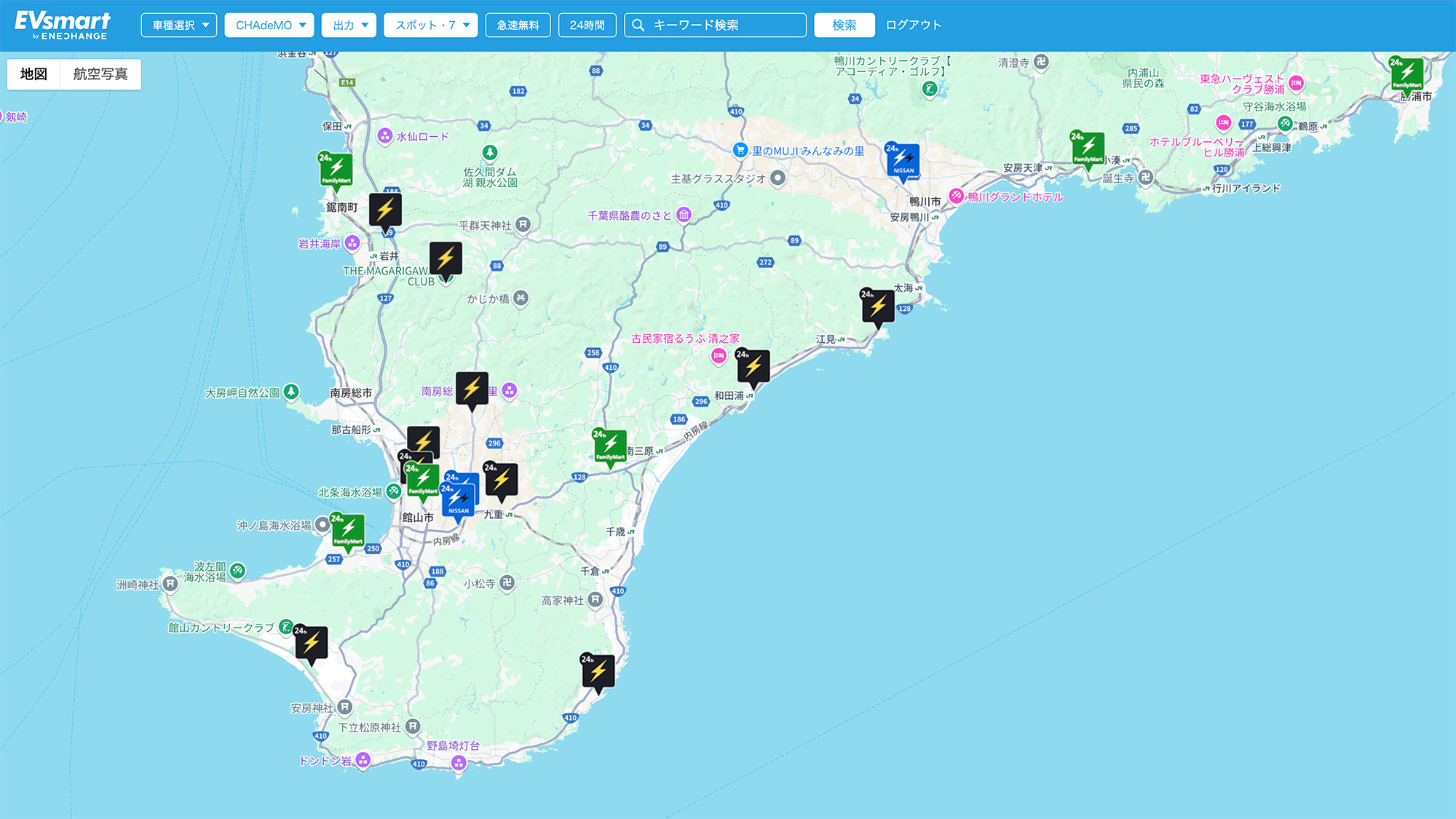1456x819 pixels.
Task: Expand the CHAdeMO connector dropdown
Action: click(x=269, y=25)
